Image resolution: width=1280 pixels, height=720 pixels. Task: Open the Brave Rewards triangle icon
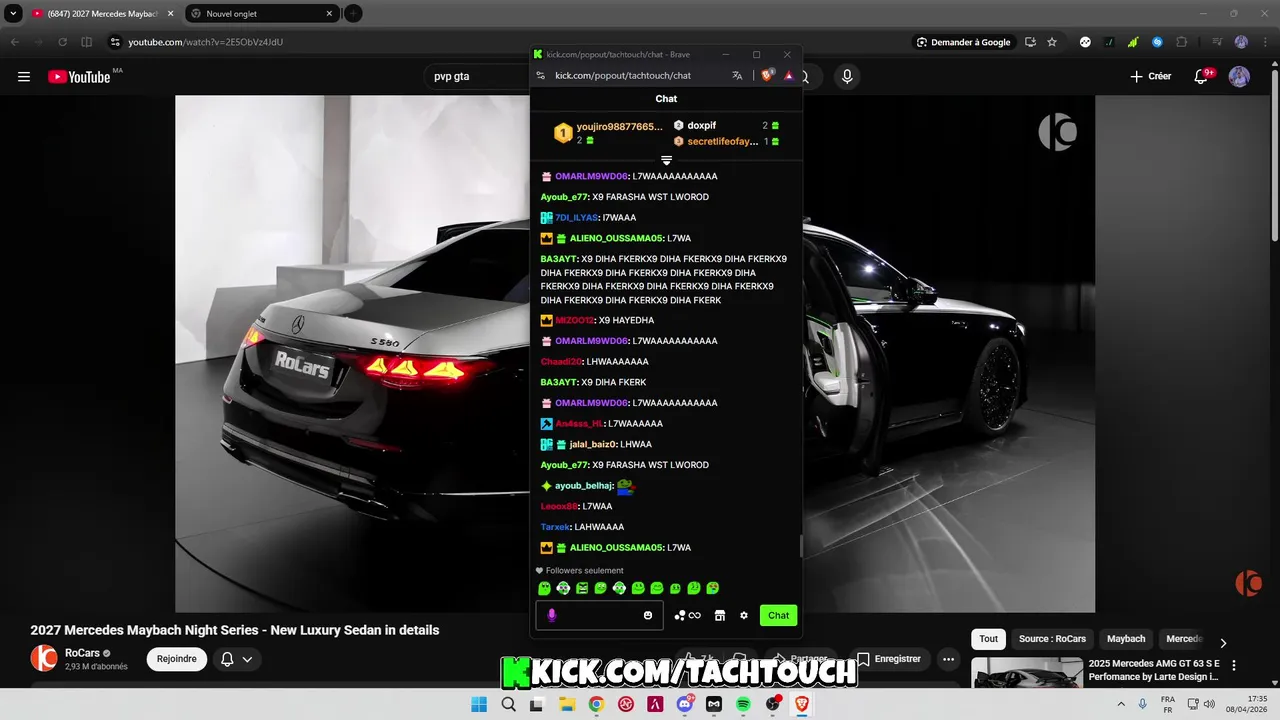(x=789, y=75)
